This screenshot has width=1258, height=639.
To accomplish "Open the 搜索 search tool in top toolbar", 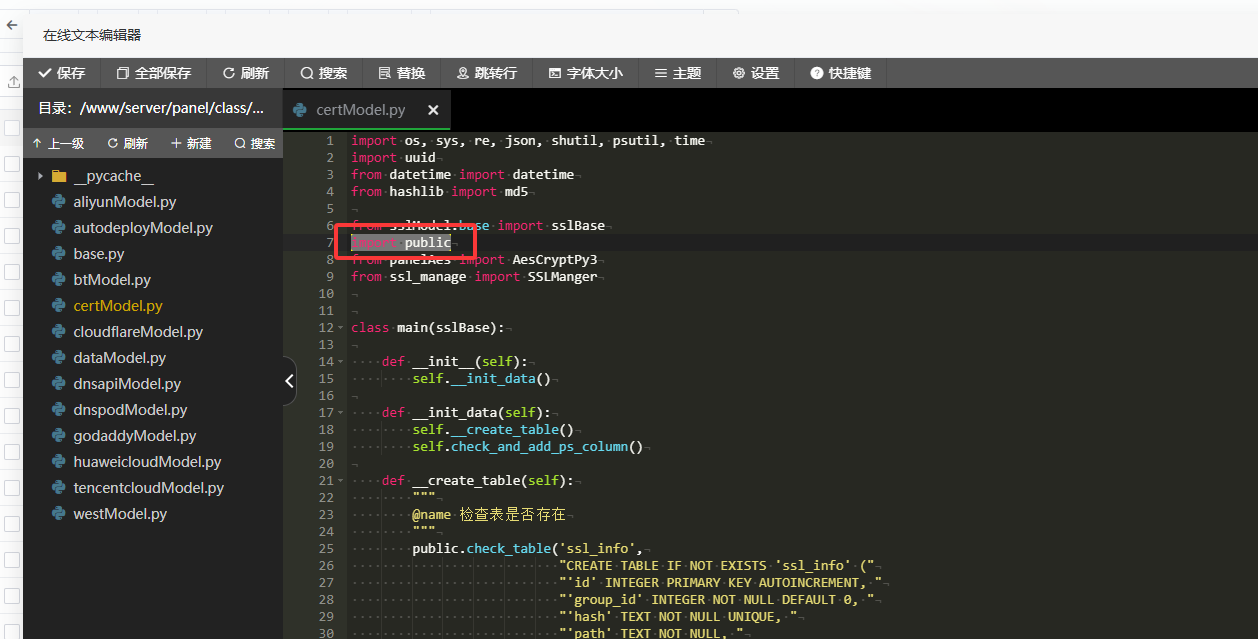I will [x=324, y=73].
